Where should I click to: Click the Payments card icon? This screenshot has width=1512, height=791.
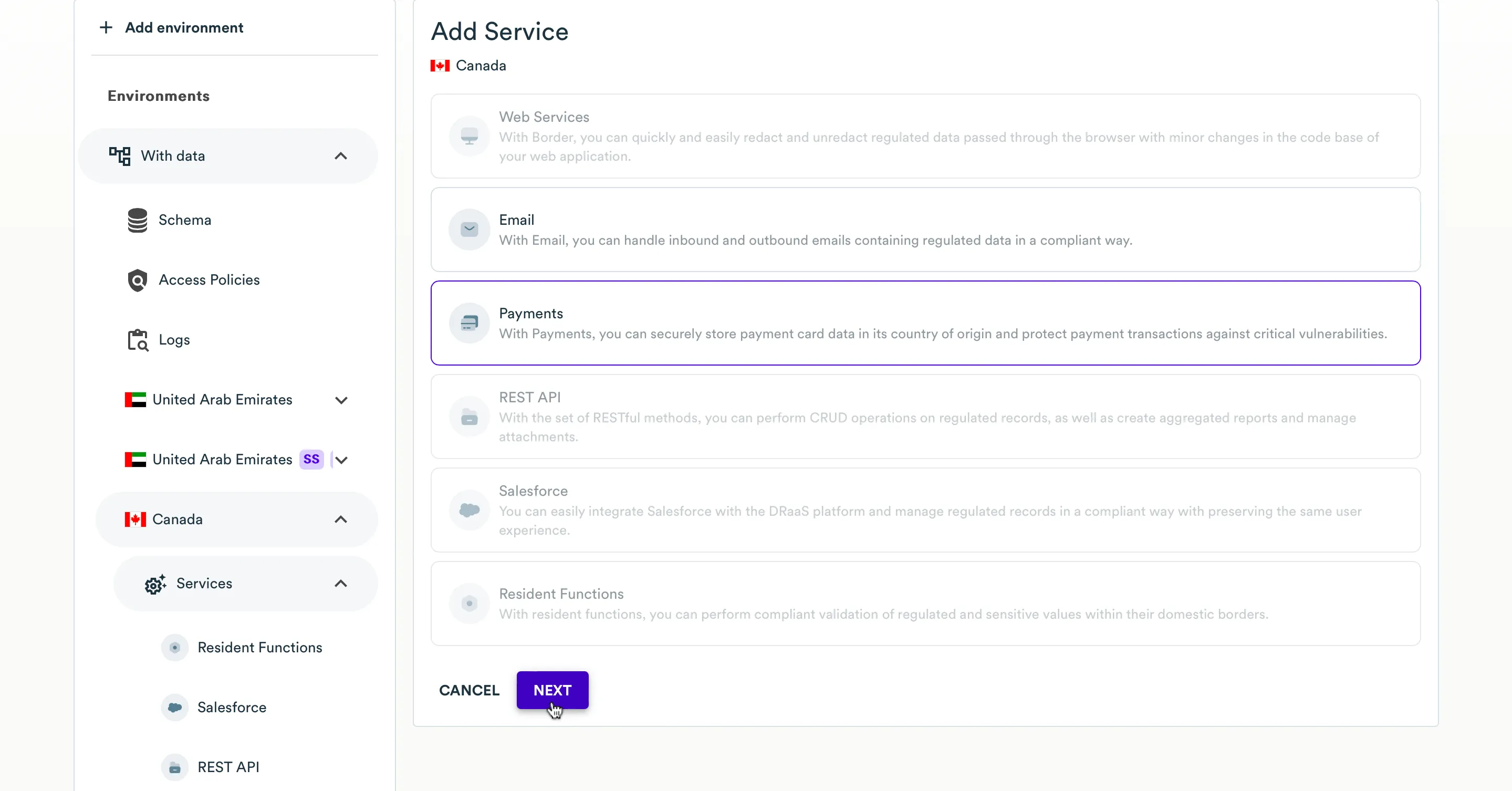pos(469,322)
